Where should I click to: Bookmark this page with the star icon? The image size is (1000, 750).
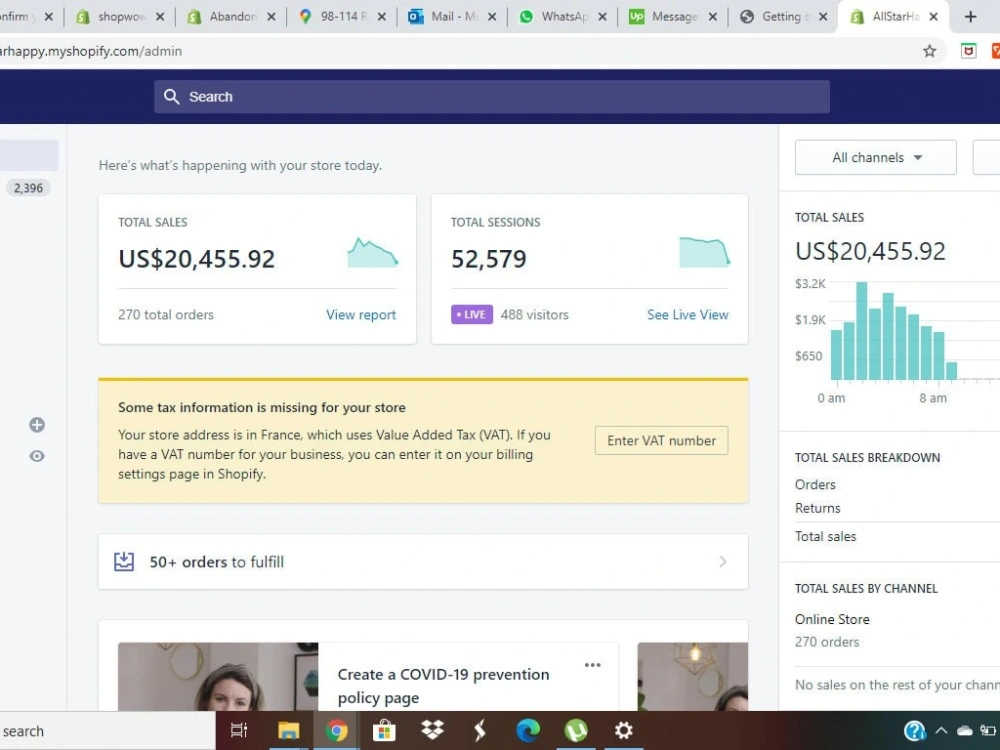point(929,51)
